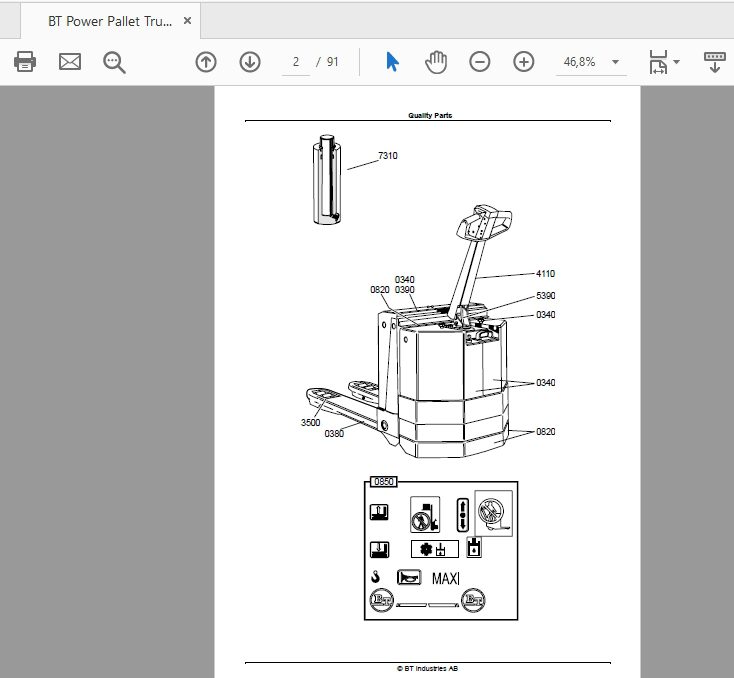
Task: Click page number field showing 2
Action: tap(296, 62)
